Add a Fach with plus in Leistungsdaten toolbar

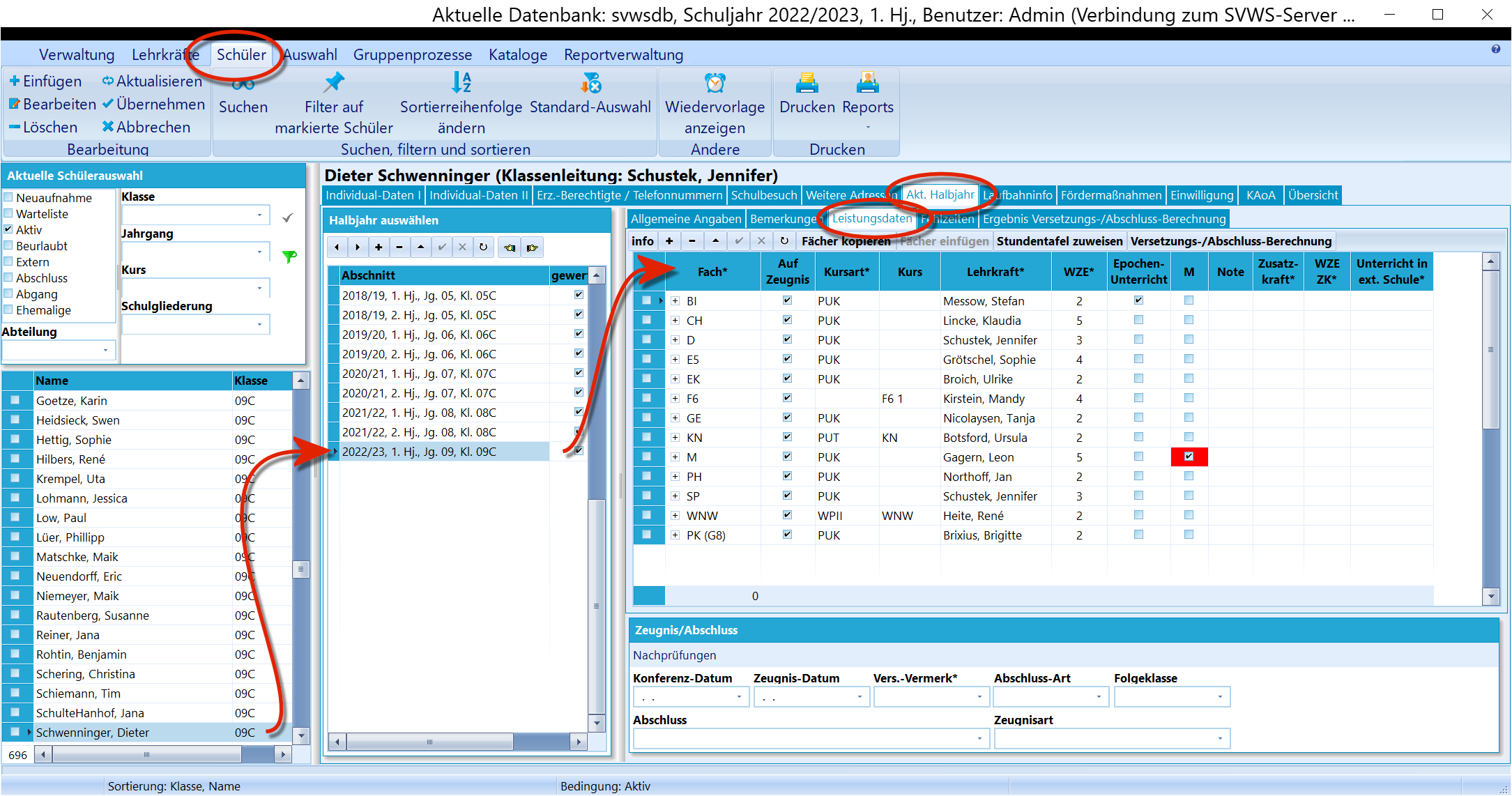click(669, 241)
